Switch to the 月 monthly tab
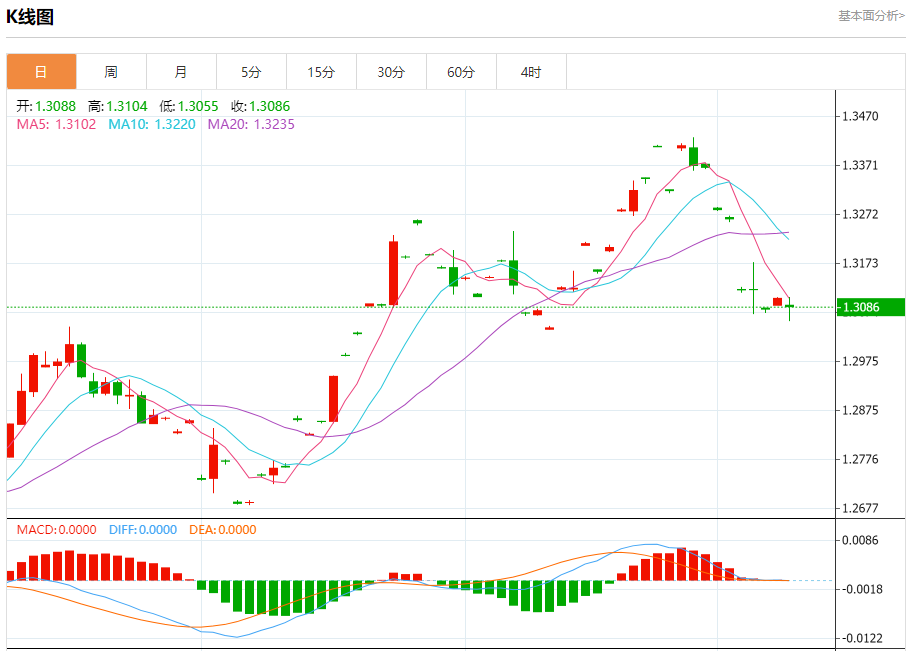 coord(181,72)
